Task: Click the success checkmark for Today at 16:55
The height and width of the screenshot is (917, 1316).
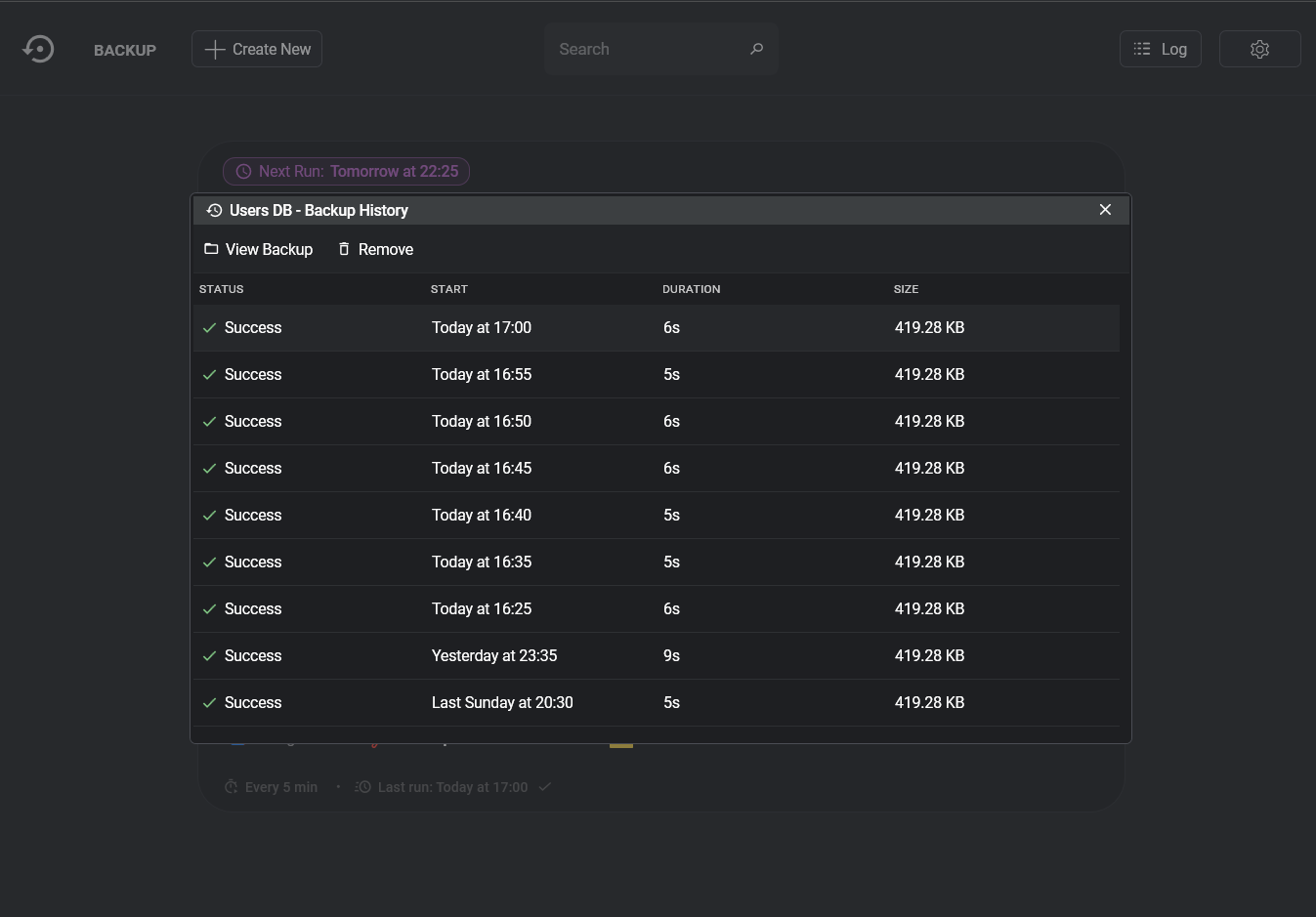Action: click(209, 375)
